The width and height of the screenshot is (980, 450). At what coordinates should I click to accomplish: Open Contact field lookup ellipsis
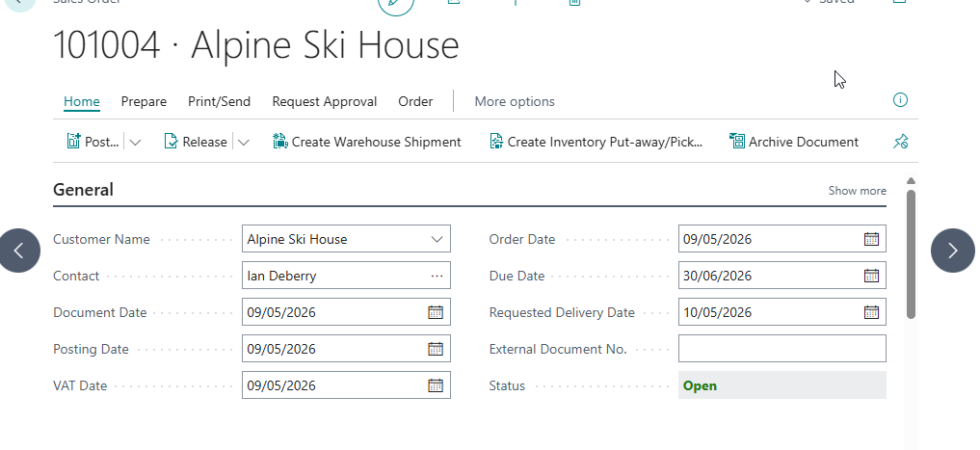(436, 276)
